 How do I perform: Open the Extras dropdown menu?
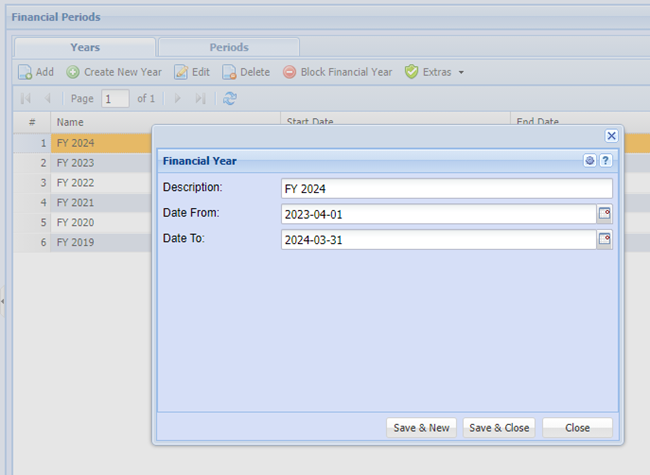tap(434, 72)
